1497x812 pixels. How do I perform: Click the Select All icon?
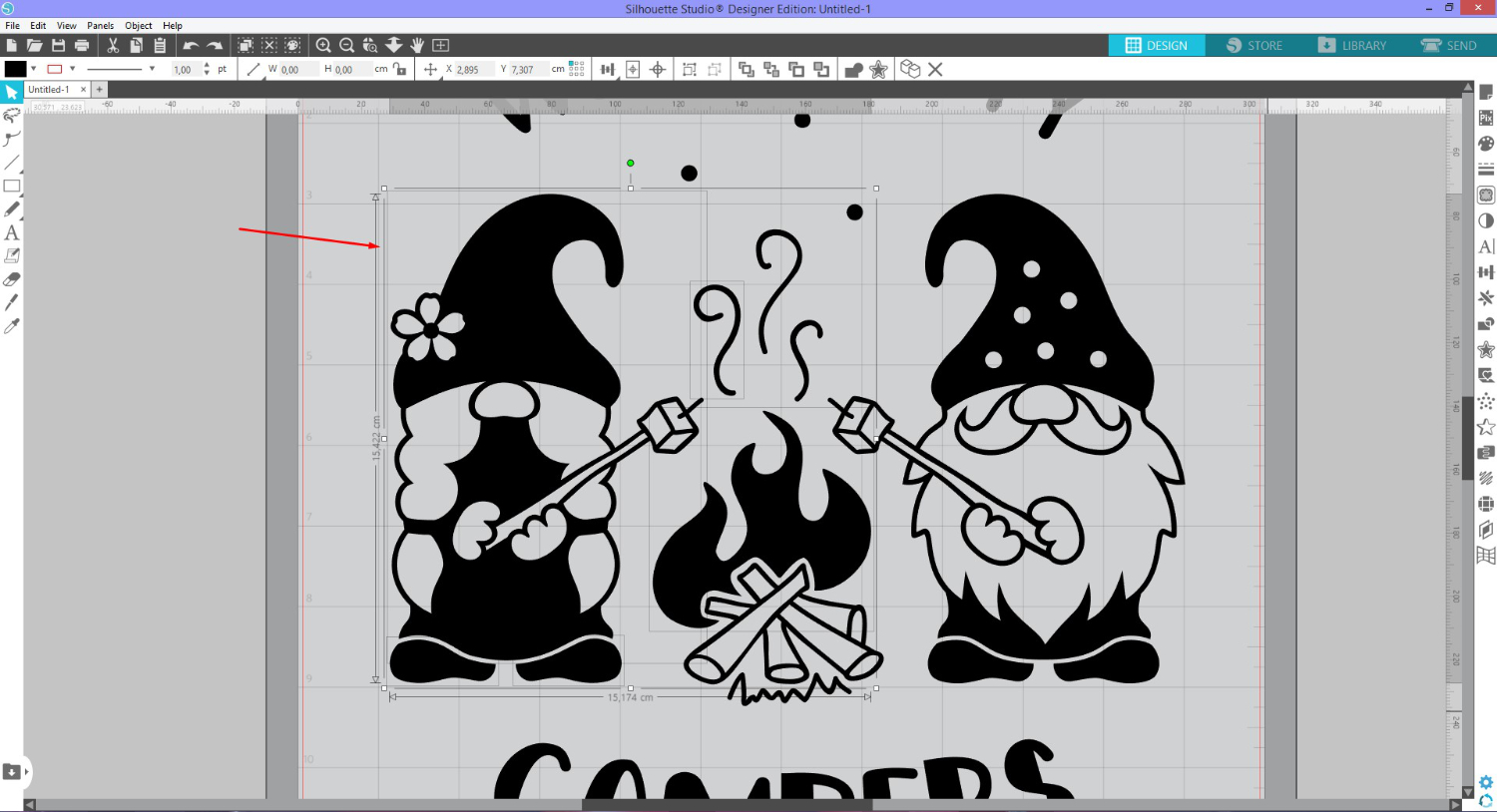tap(246, 45)
